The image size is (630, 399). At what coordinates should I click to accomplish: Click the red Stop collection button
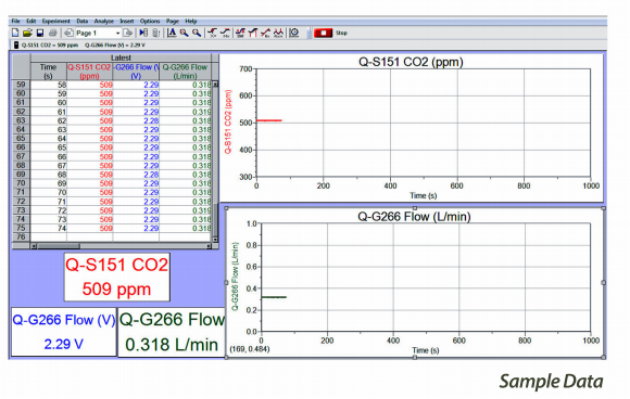point(323,33)
